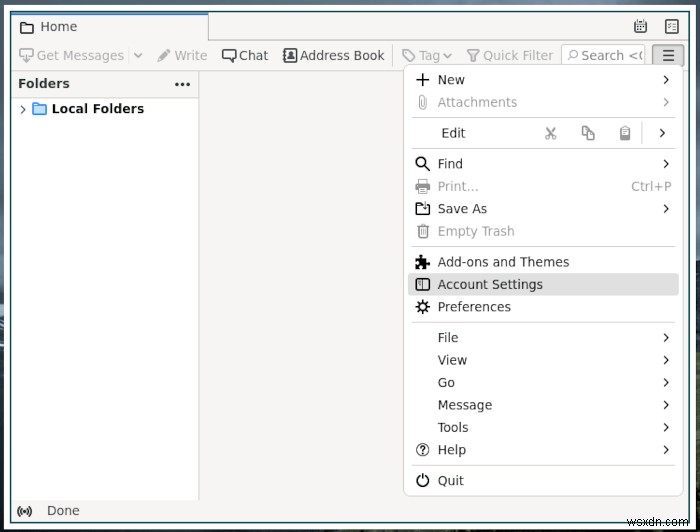Click the Cut scissors icon

550,133
